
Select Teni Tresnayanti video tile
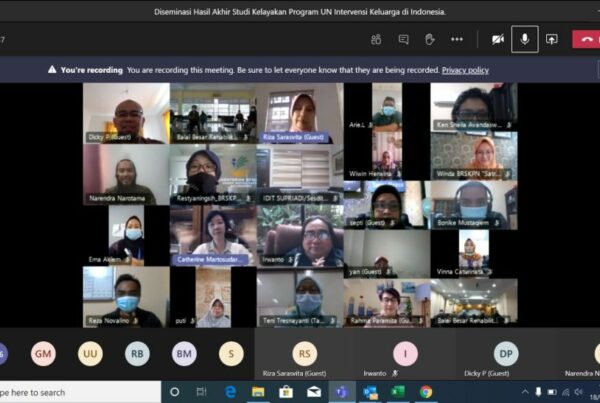(x=300, y=297)
